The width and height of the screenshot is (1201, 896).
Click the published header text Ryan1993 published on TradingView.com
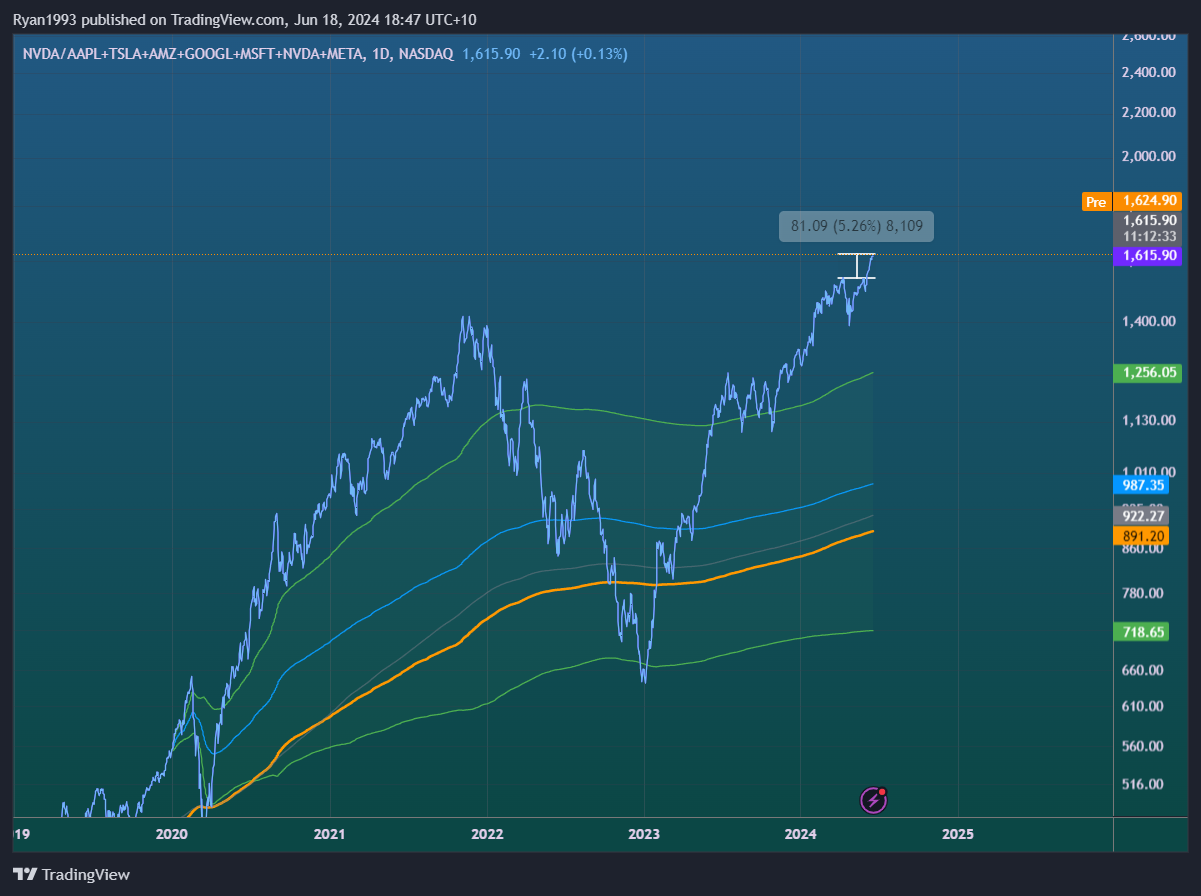(x=148, y=18)
